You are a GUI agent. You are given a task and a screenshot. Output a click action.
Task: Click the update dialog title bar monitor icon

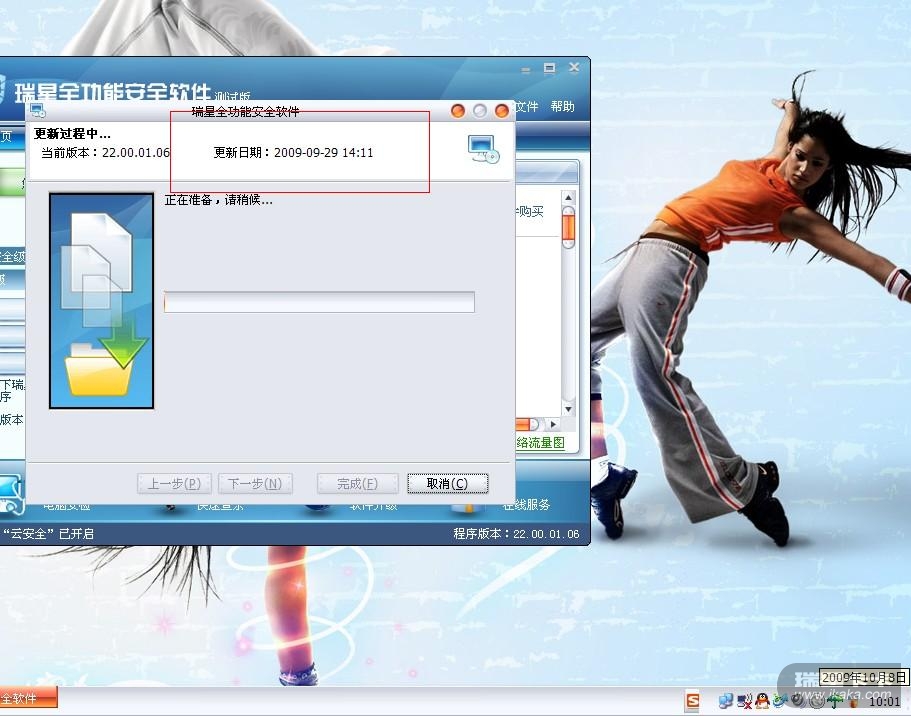tap(38, 110)
